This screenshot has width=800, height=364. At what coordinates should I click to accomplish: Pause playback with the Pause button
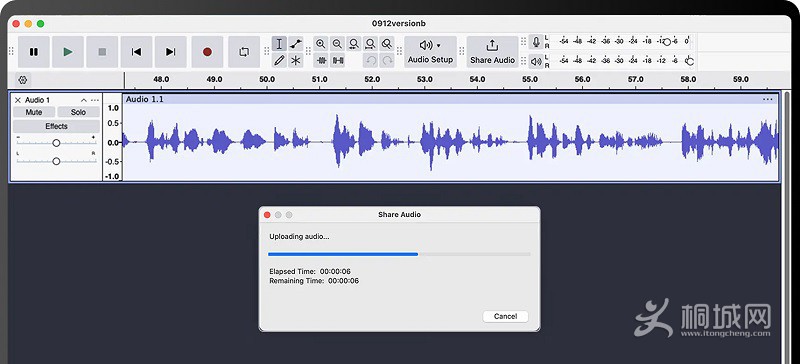34,52
